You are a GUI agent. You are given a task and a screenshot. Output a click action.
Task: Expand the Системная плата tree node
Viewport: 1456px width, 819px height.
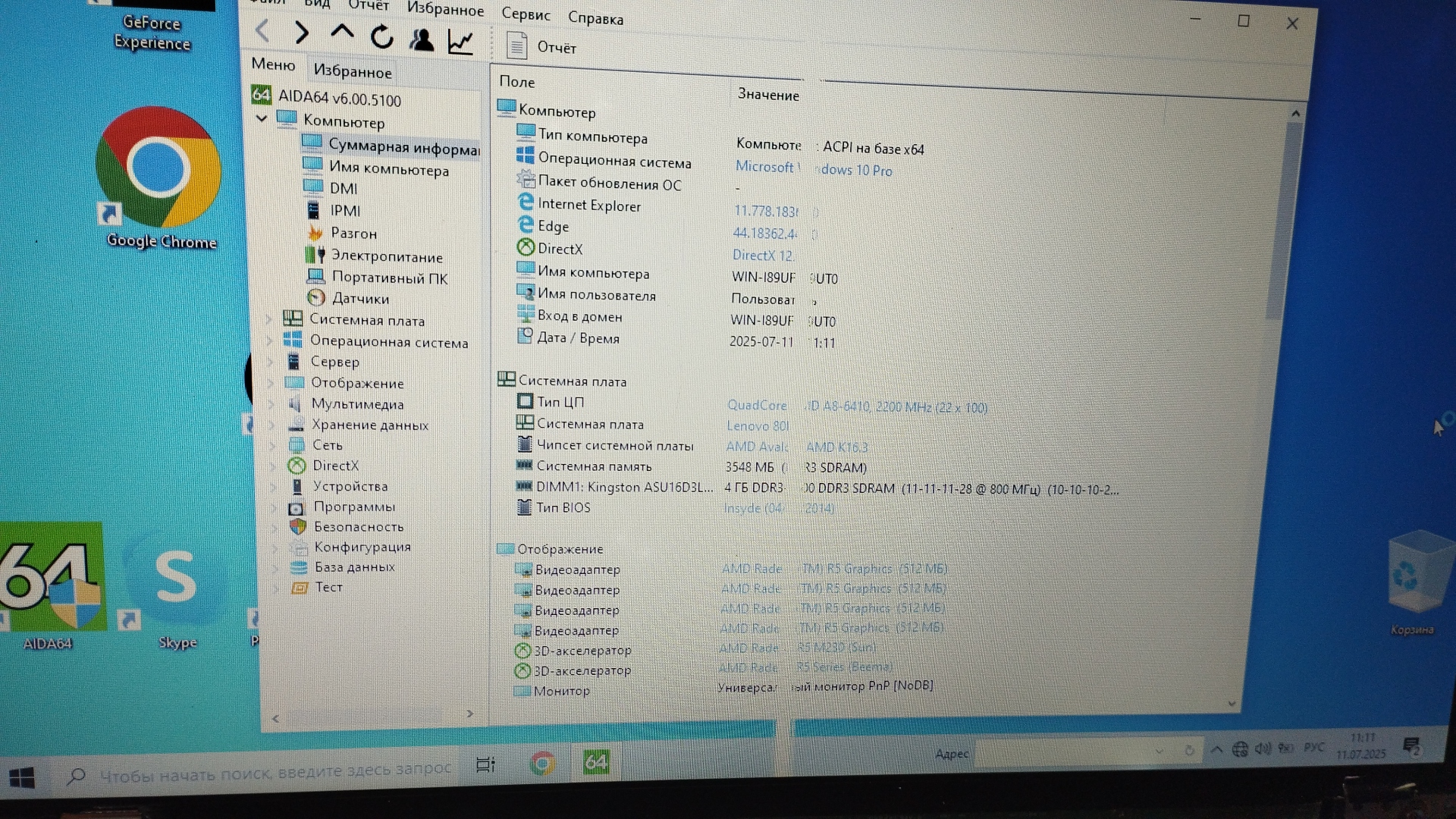pos(268,319)
